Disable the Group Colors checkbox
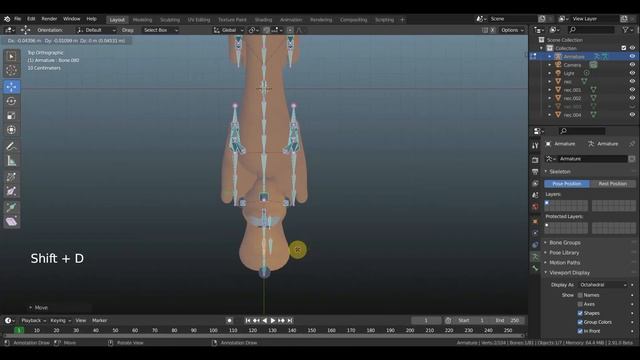 pyautogui.click(x=580, y=322)
